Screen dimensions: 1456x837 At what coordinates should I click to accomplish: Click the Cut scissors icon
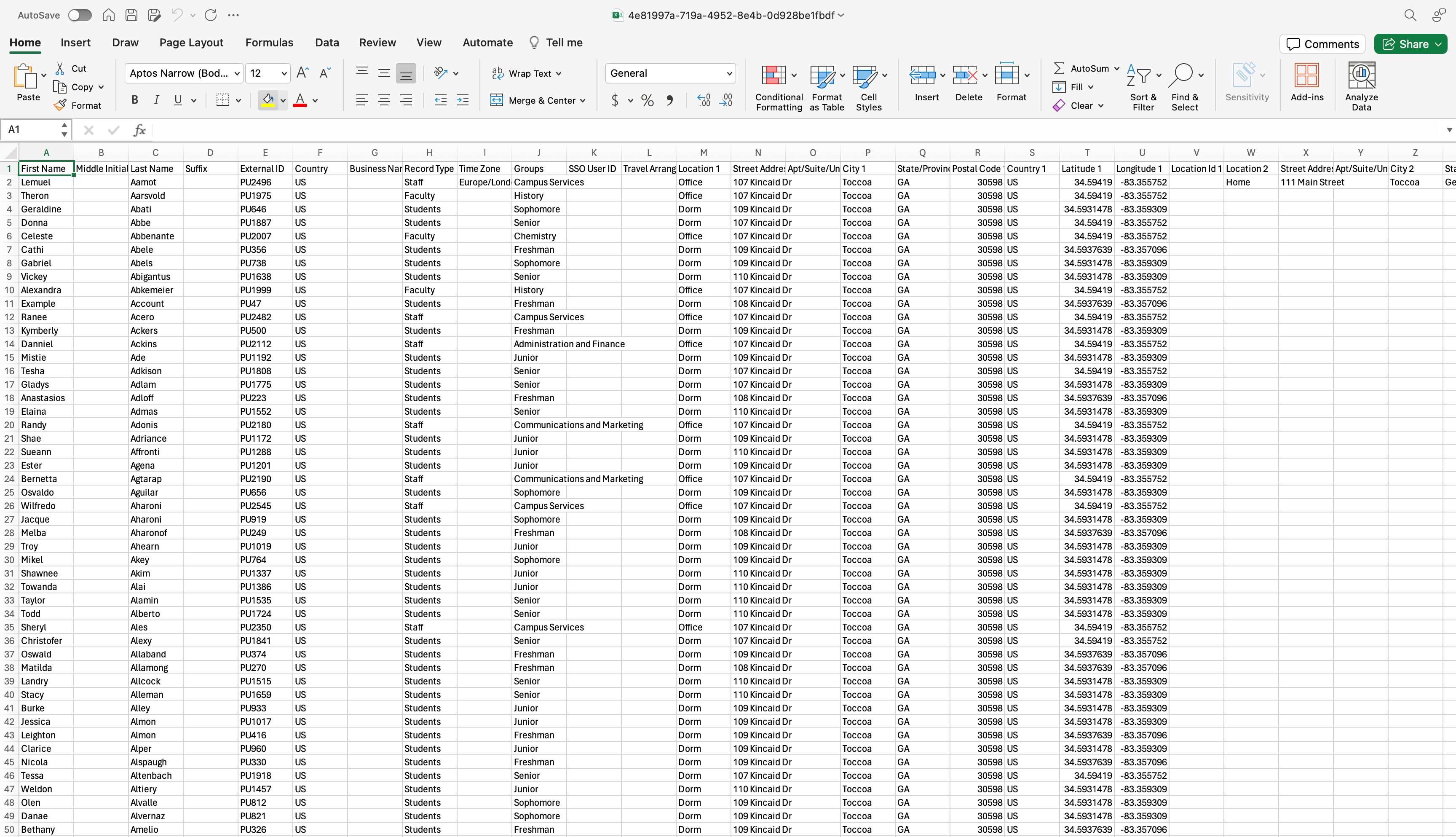[x=60, y=68]
